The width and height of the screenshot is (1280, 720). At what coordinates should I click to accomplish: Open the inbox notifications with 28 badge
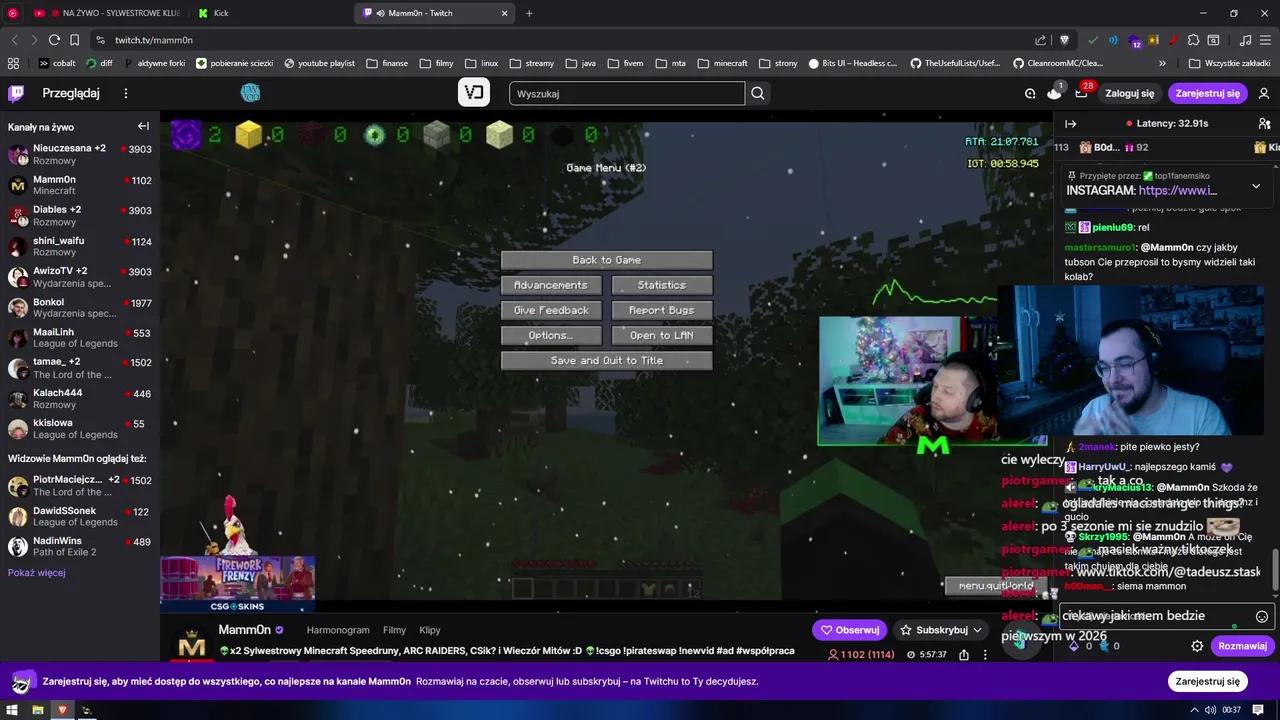[1082, 92]
